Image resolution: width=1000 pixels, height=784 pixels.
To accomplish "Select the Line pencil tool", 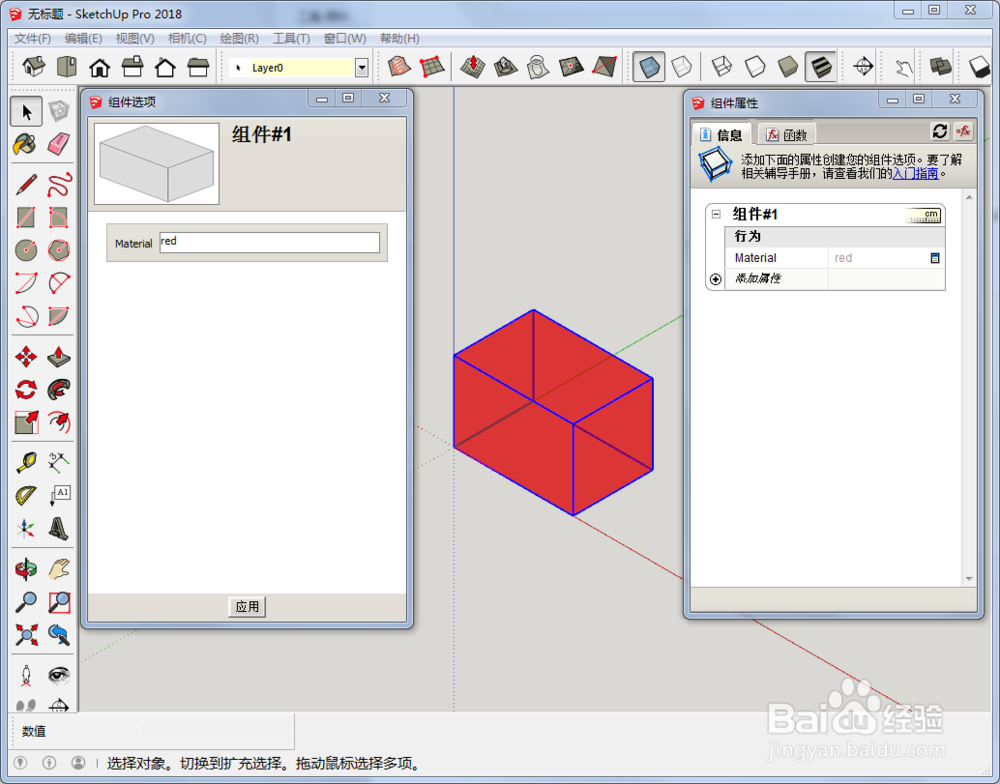I will [x=26, y=185].
